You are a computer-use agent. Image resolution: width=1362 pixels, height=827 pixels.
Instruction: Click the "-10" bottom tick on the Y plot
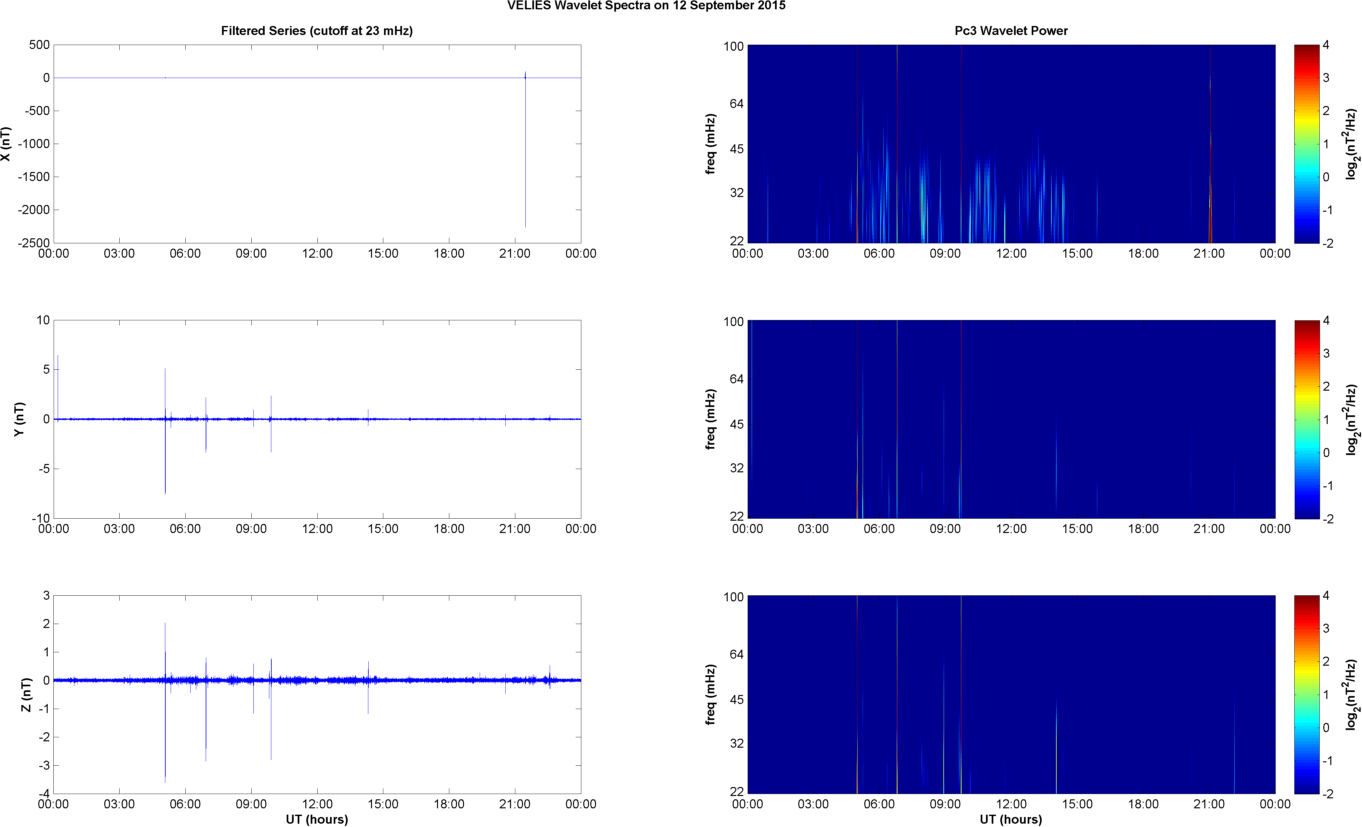tap(40, 518)
